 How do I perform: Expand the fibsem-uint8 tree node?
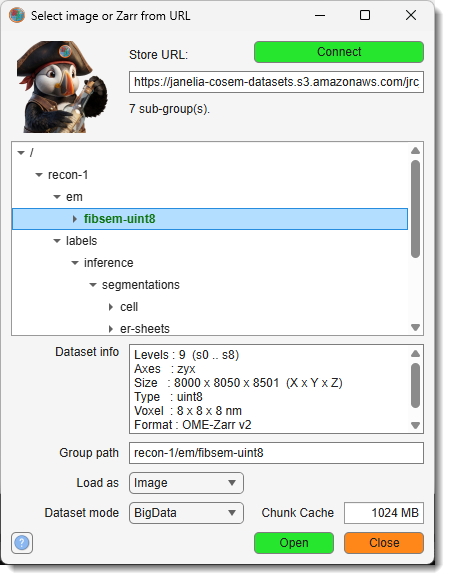75,219
